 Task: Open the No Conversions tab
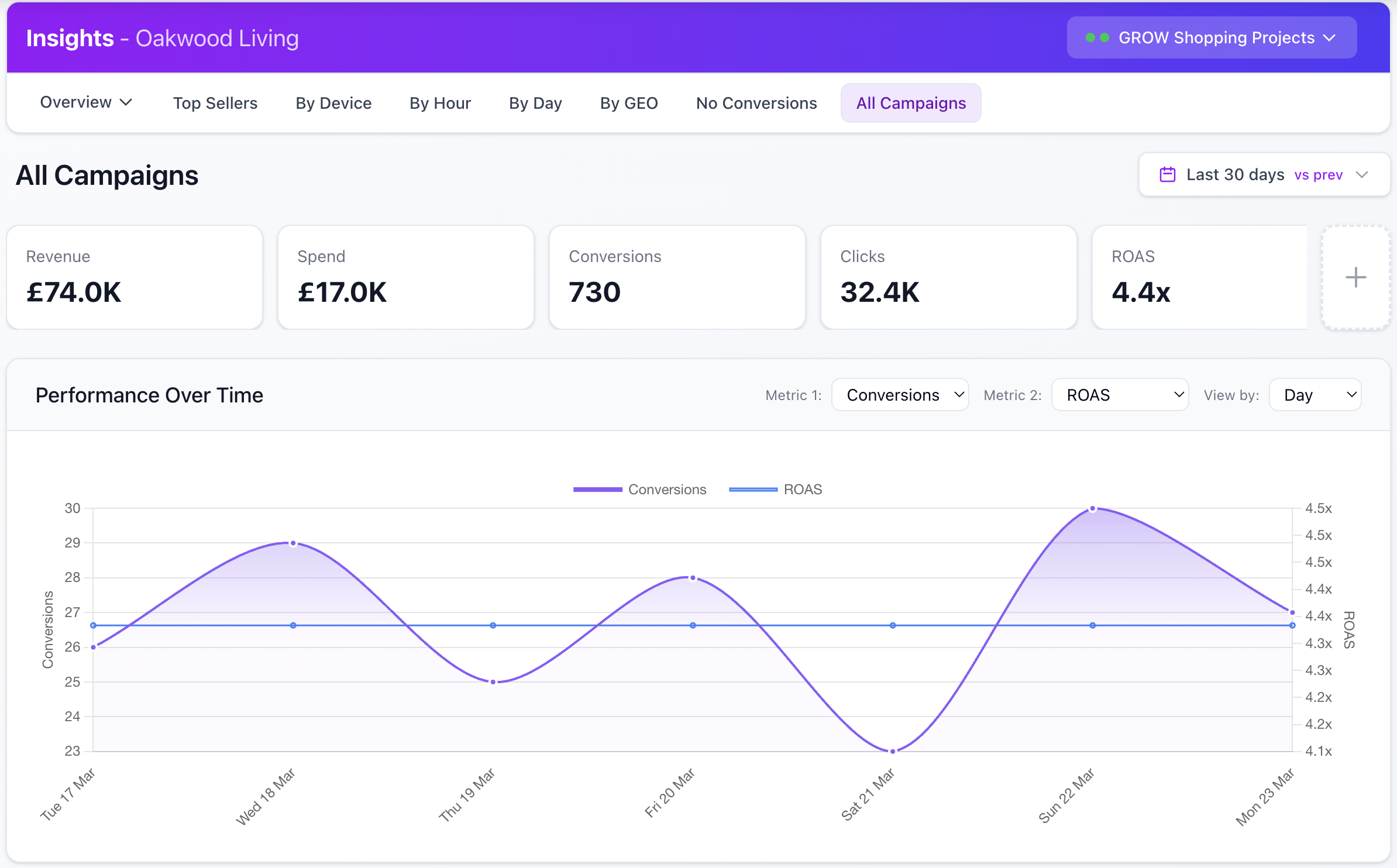756,104
